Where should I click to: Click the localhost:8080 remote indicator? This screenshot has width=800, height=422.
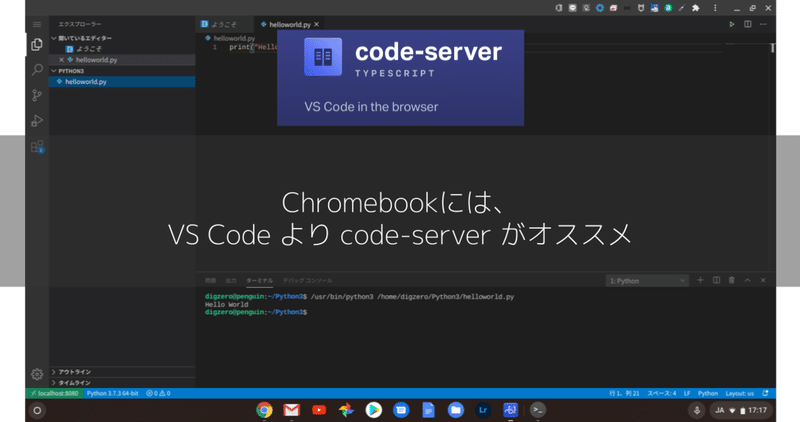click(x=54, y=393)
